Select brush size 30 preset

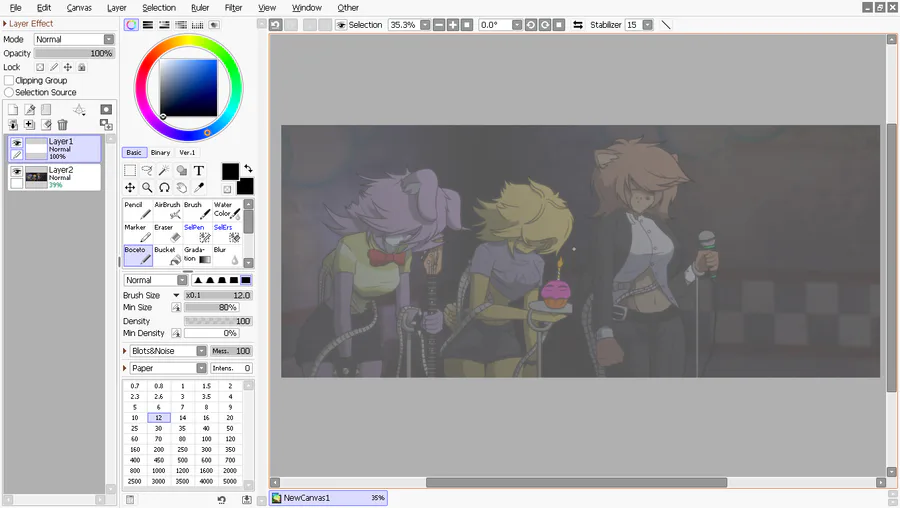point(158,428)
